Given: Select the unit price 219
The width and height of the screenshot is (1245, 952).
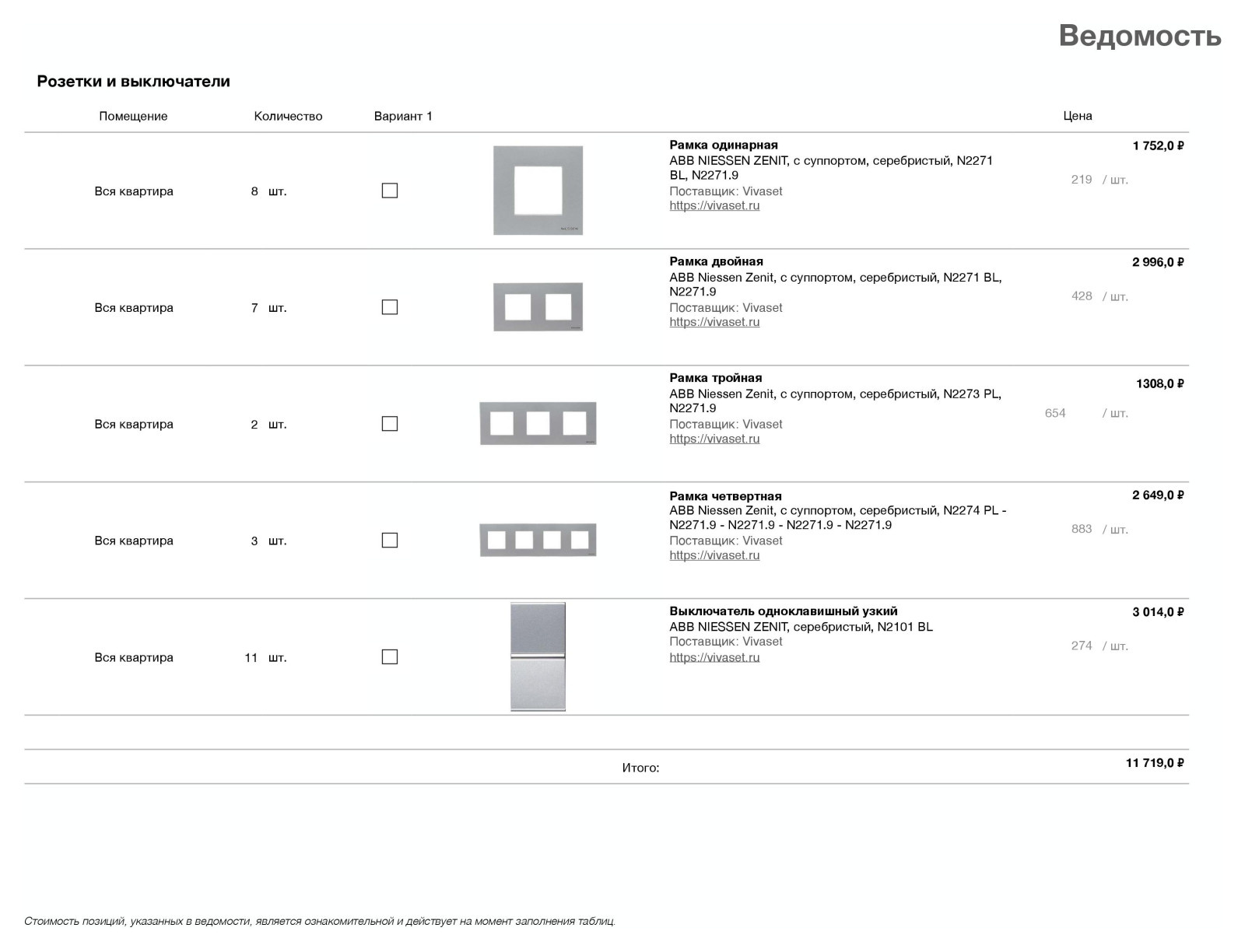Looking at the screenshot, I should click(1082, 180).
